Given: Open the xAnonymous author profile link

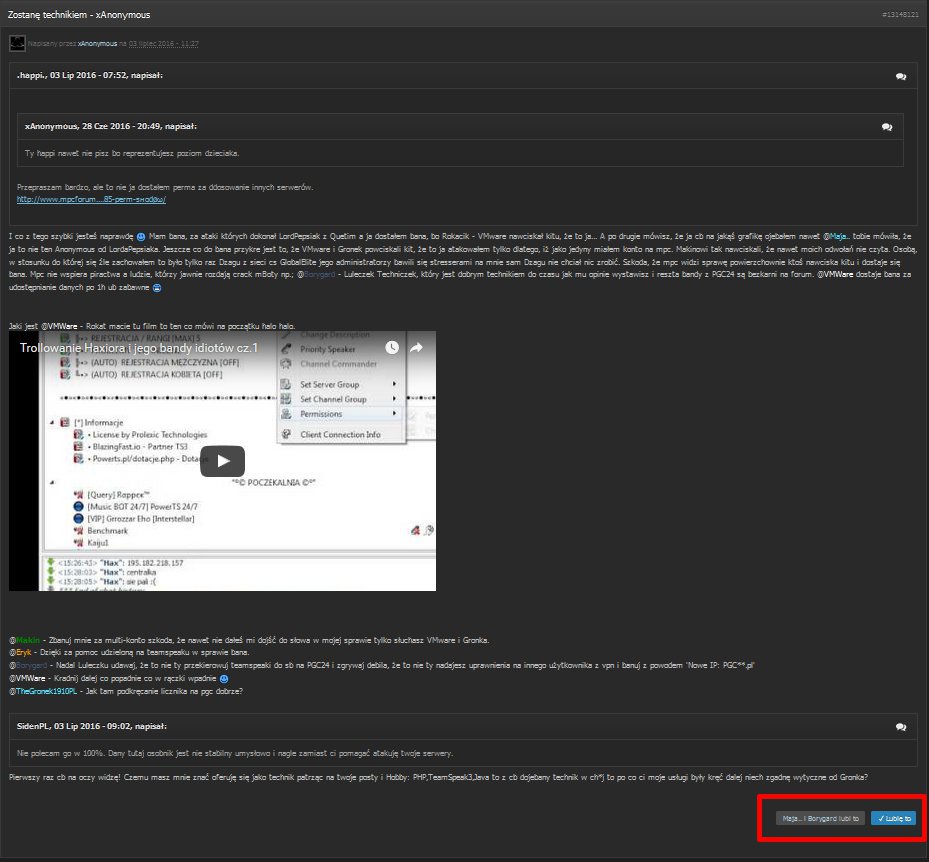Looking at the screenshot, I should click(x=97, y=44).
